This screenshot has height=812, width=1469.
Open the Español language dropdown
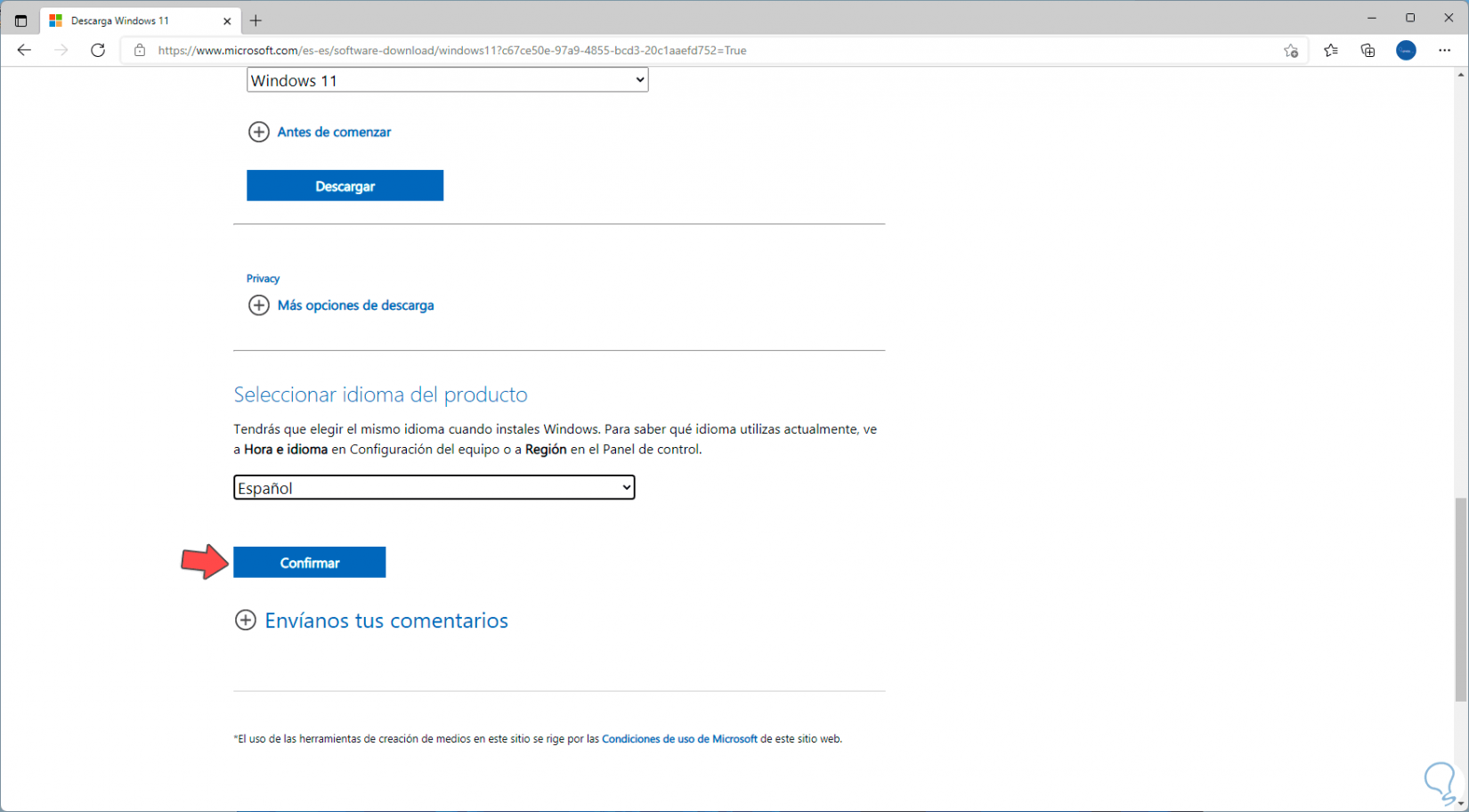(x=434, y=488)
